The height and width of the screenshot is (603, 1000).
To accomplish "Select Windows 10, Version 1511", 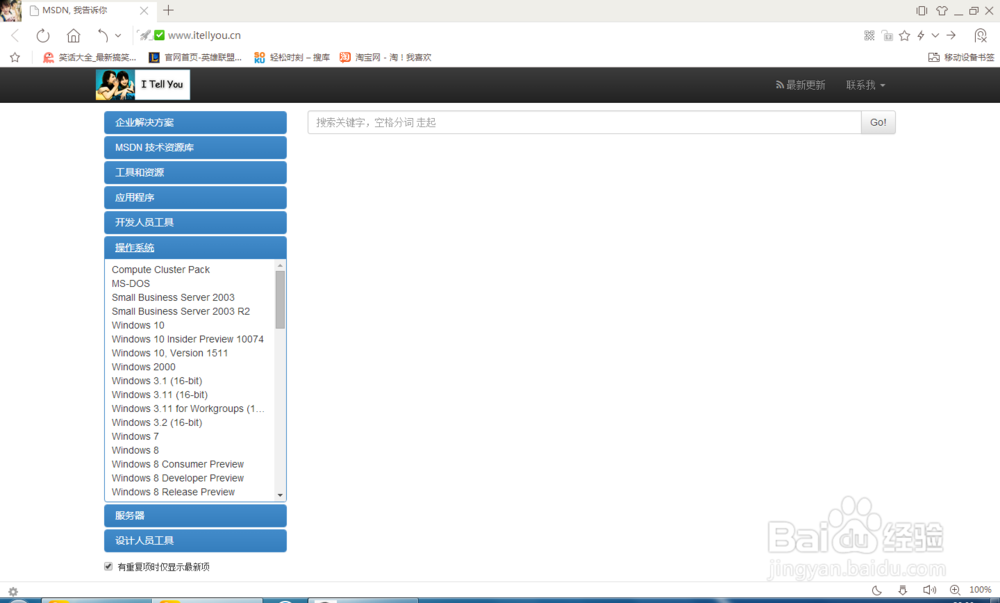I will (170, 353).
